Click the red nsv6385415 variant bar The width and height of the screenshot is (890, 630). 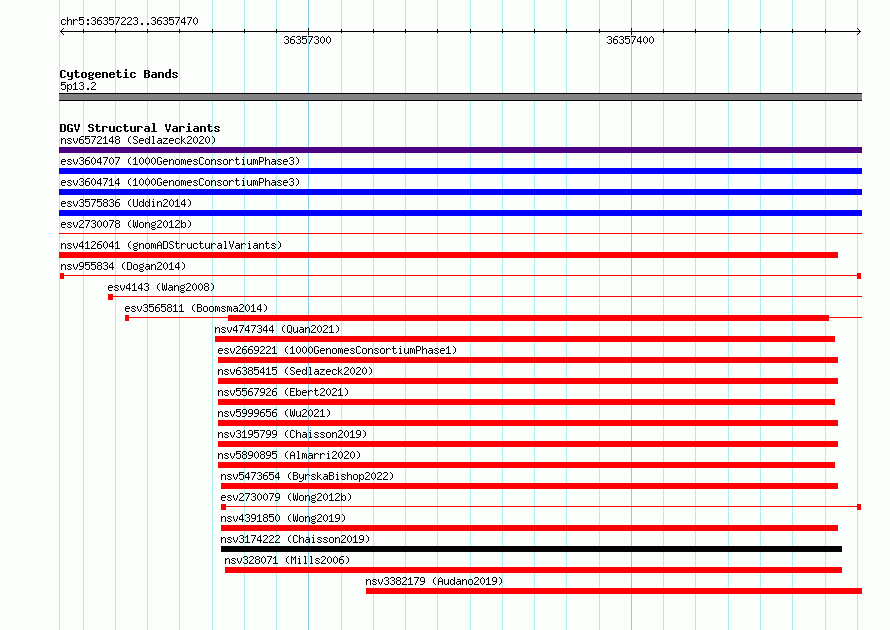click(x=528, y=381)
